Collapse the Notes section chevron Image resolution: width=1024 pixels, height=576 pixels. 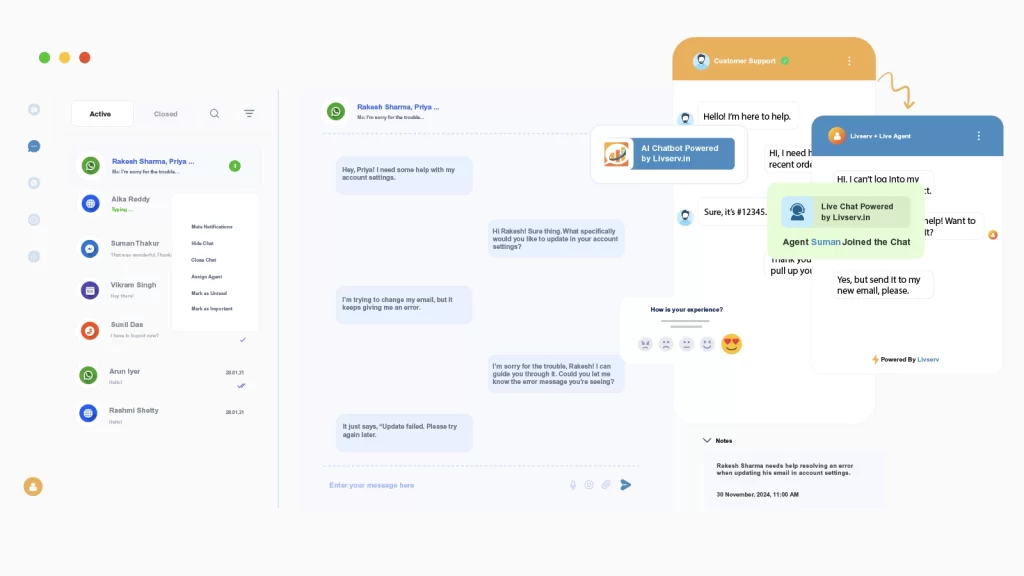point(707,440)
